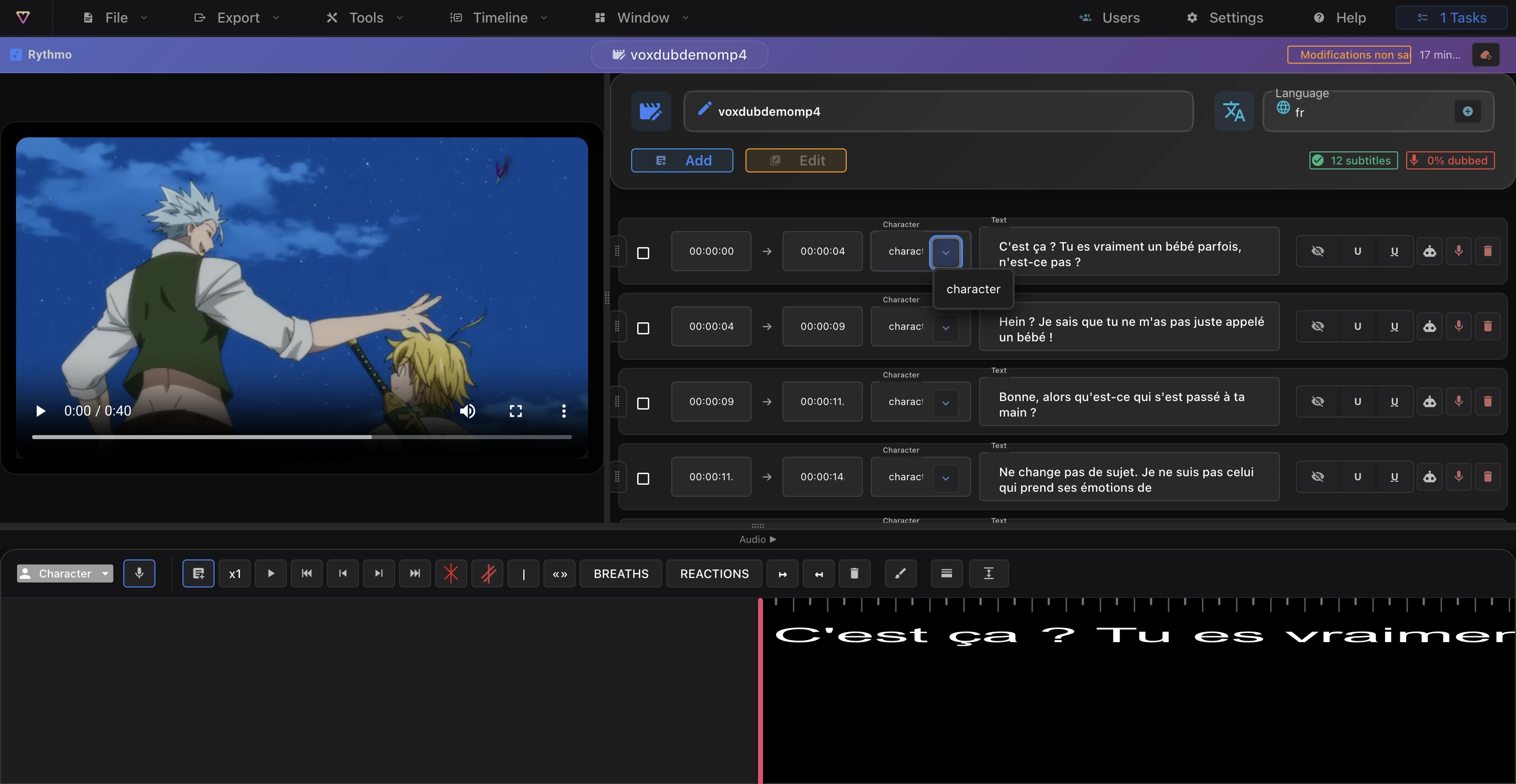Click the red asterisk marker tool
The image size is (1516, 784).
point(451,573)
